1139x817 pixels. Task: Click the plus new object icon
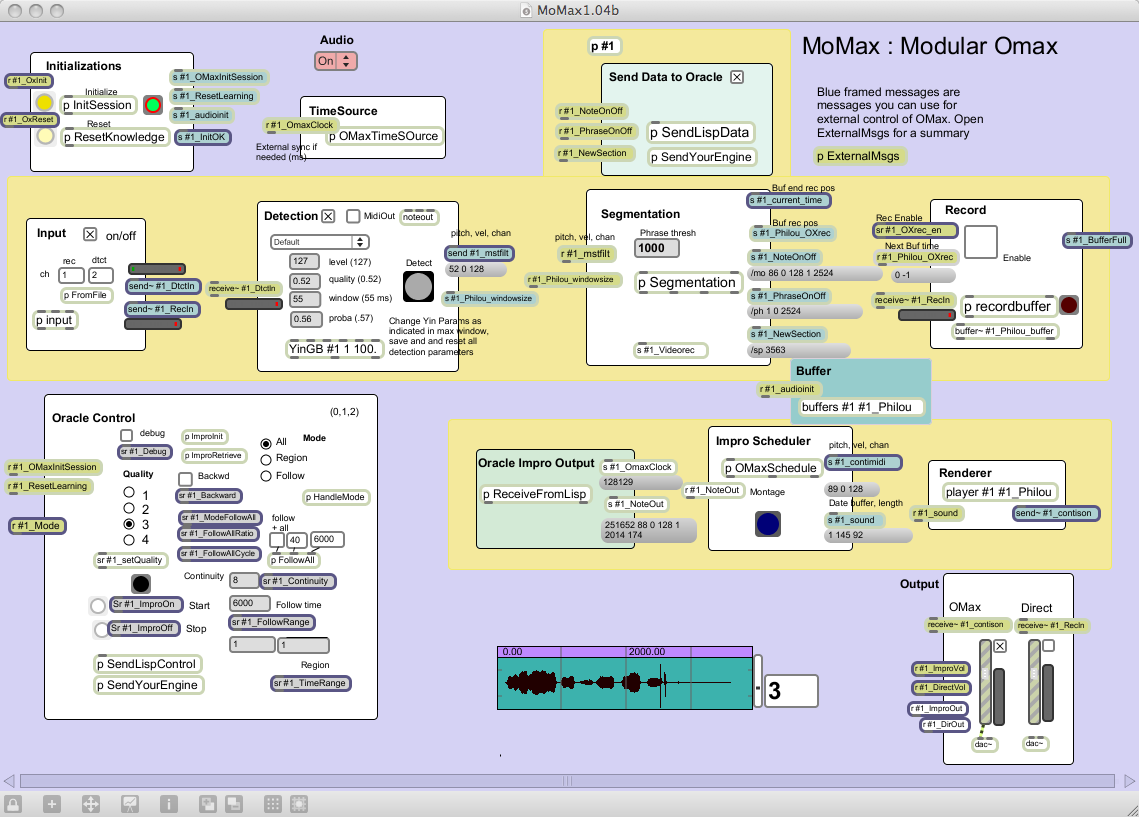pos(52,804)
